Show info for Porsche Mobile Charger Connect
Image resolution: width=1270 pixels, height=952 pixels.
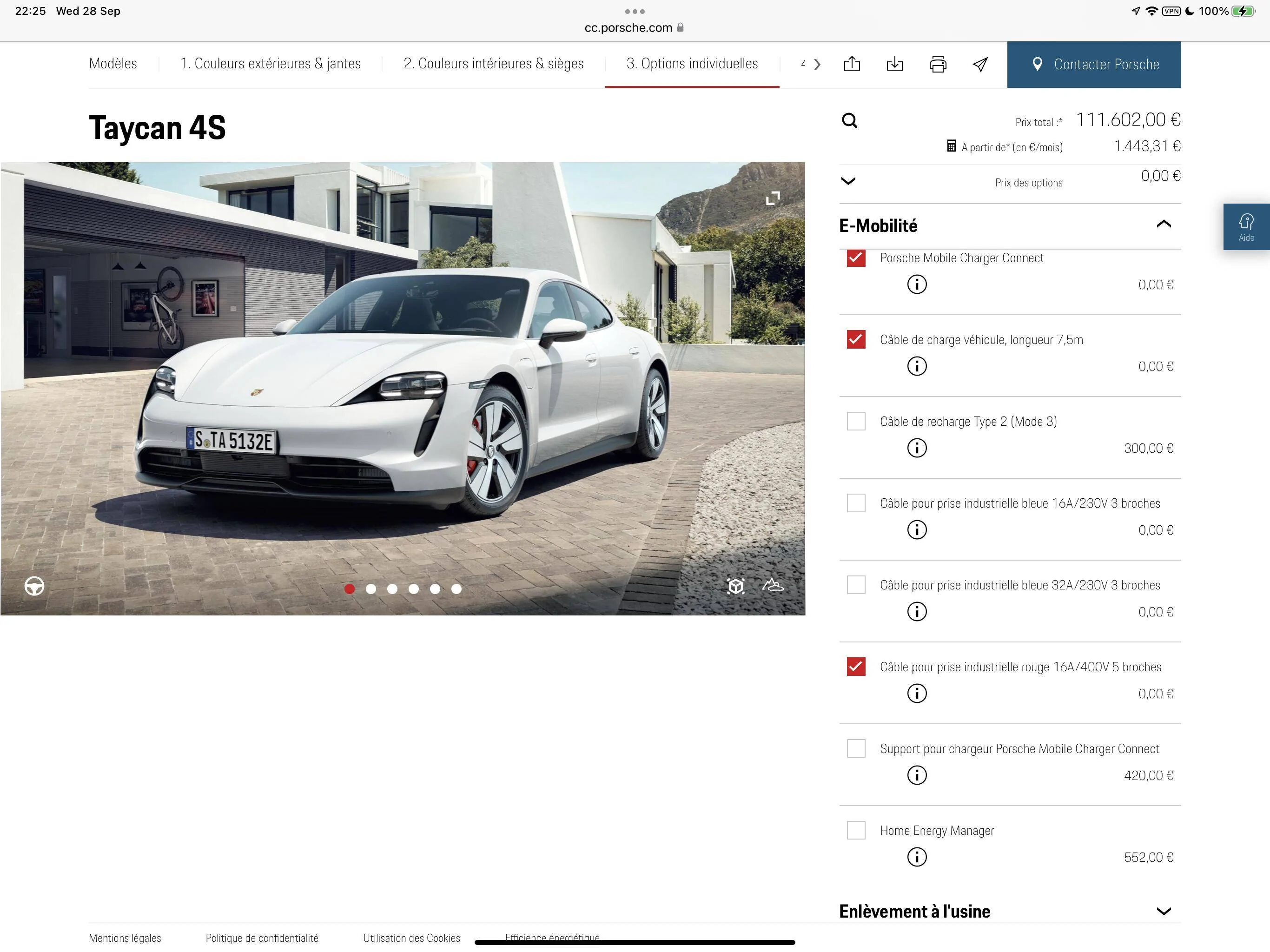(917, 284)
